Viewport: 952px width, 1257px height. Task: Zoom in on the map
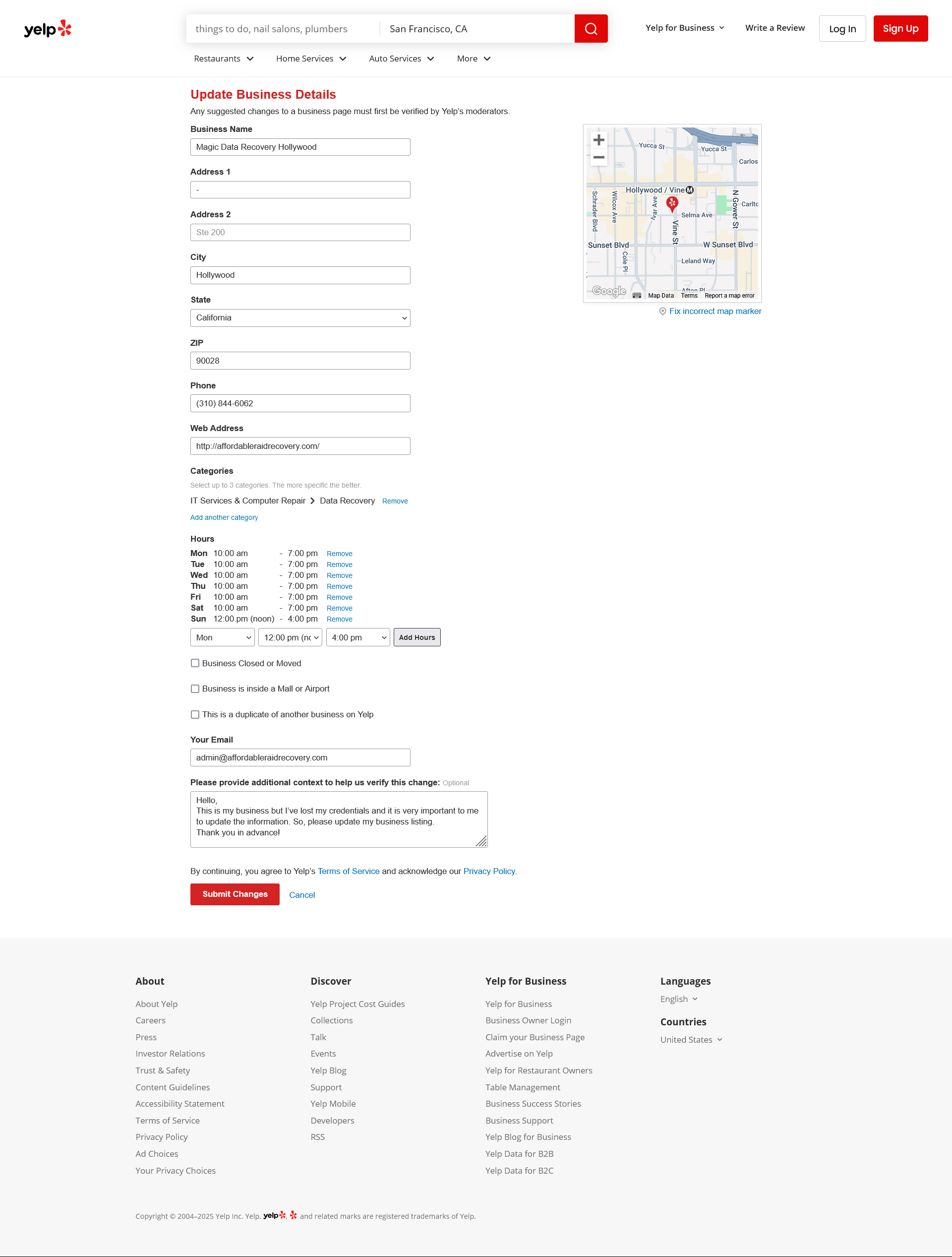point(598,140)
